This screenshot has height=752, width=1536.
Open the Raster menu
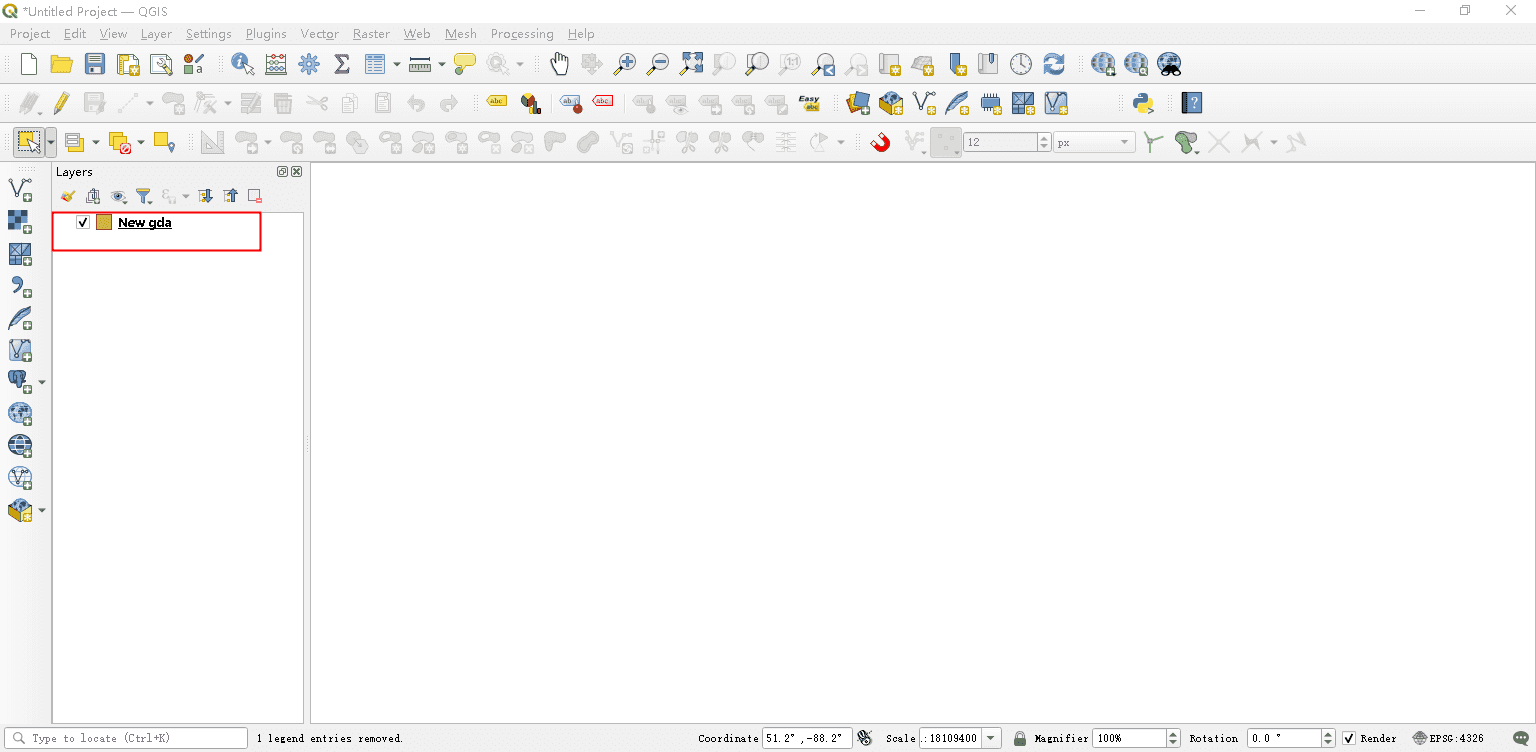point(371,34)
